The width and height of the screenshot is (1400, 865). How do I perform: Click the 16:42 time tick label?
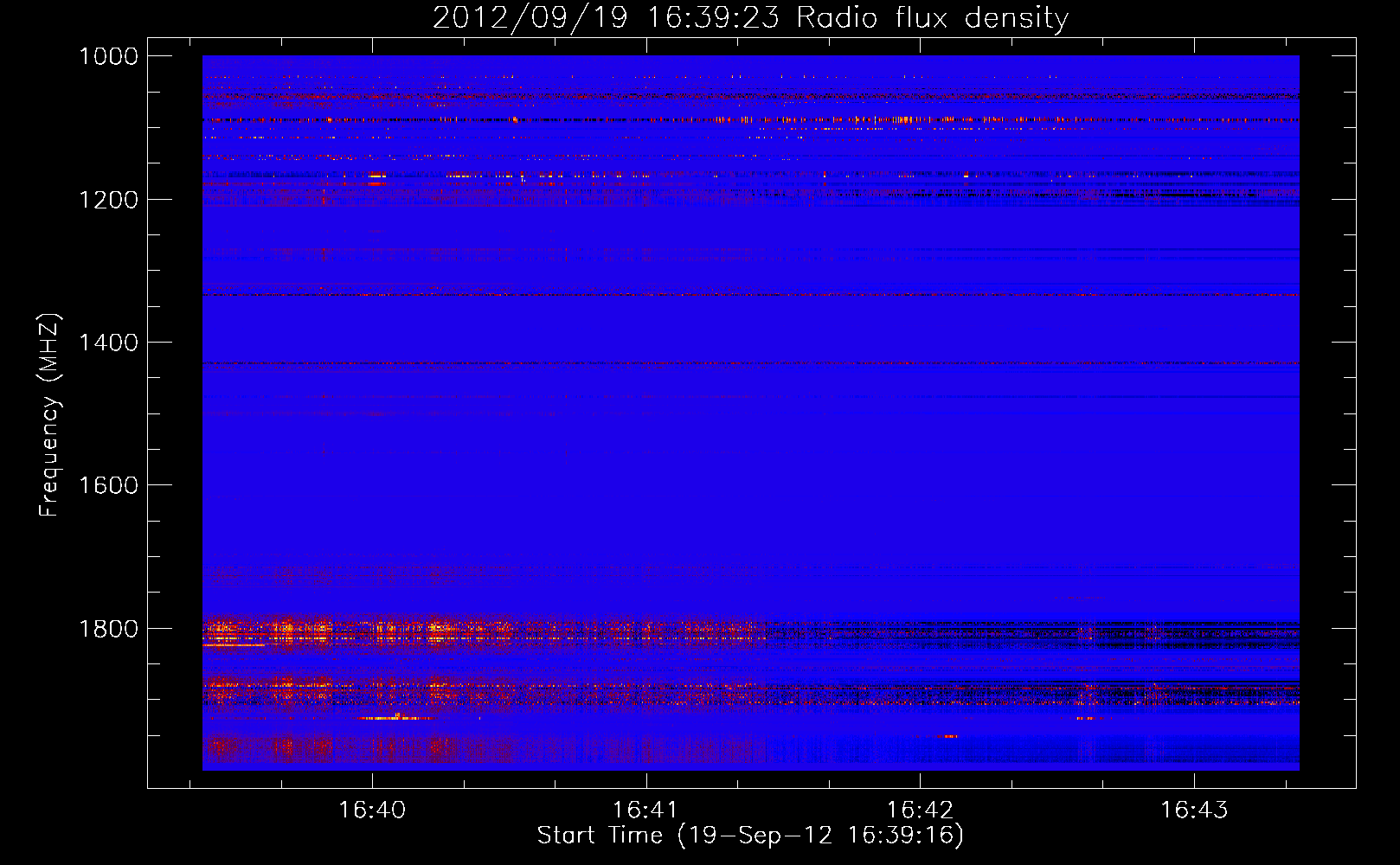pyautogui.click(x=920, y=810)
